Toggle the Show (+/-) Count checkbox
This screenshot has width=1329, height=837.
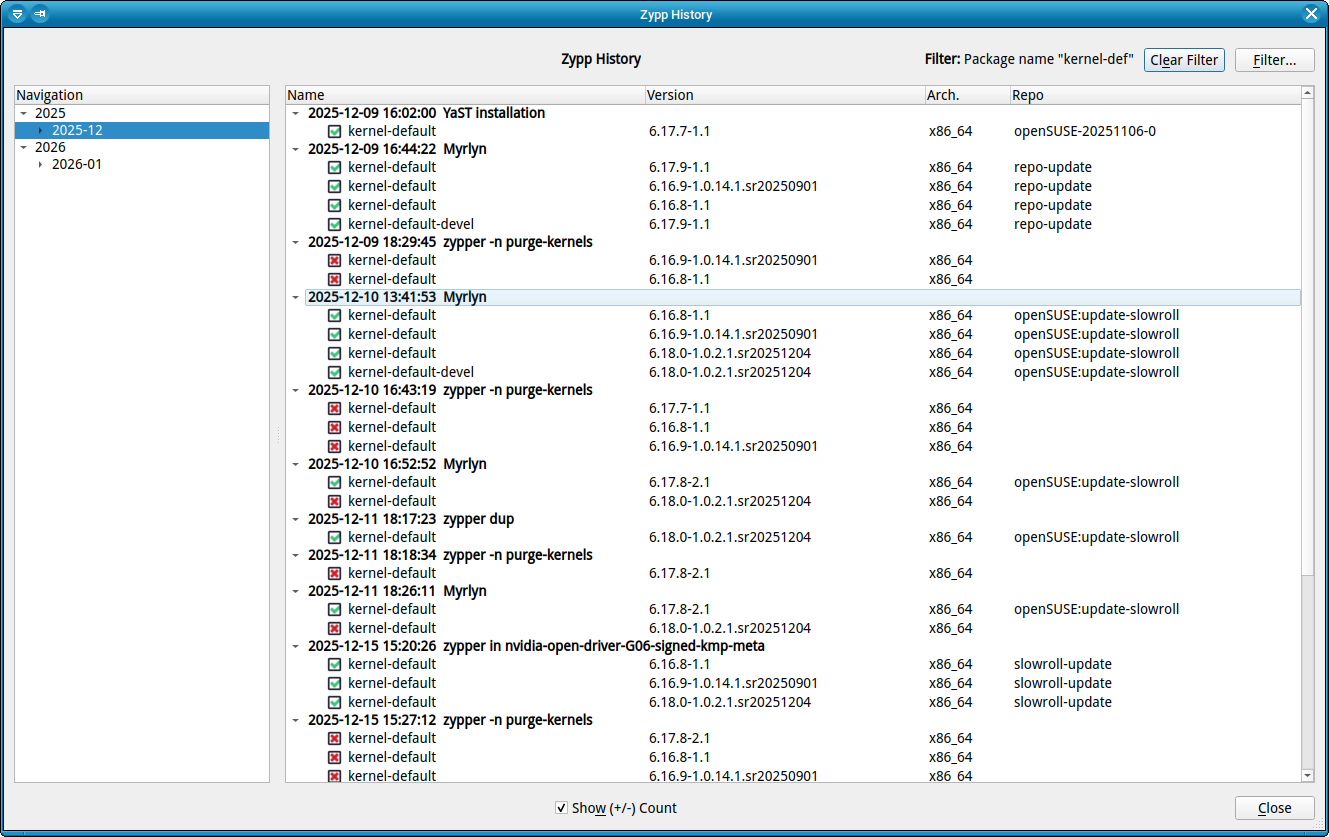point(562,807)
